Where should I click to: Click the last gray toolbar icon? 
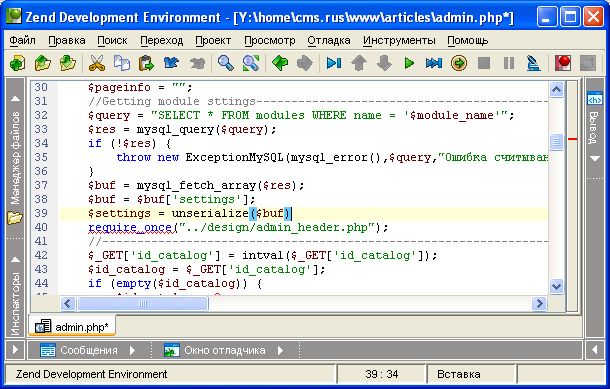(x=587, y=63)
